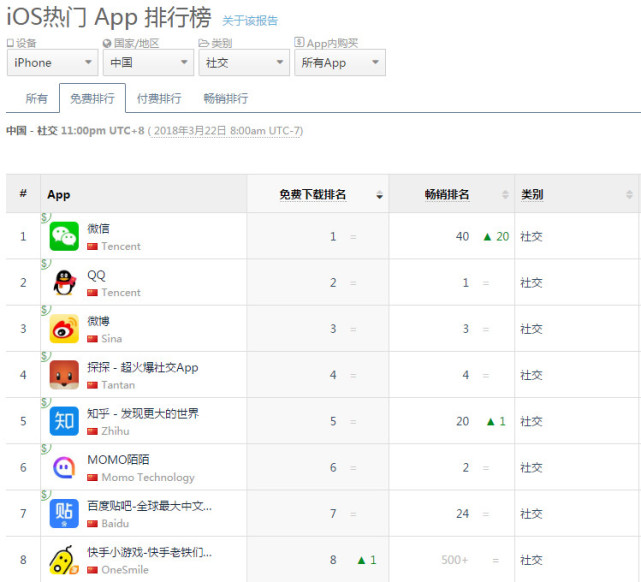
Task: Open the Weibo app icon
Action: pyautogui.click(x=64, y=329)
